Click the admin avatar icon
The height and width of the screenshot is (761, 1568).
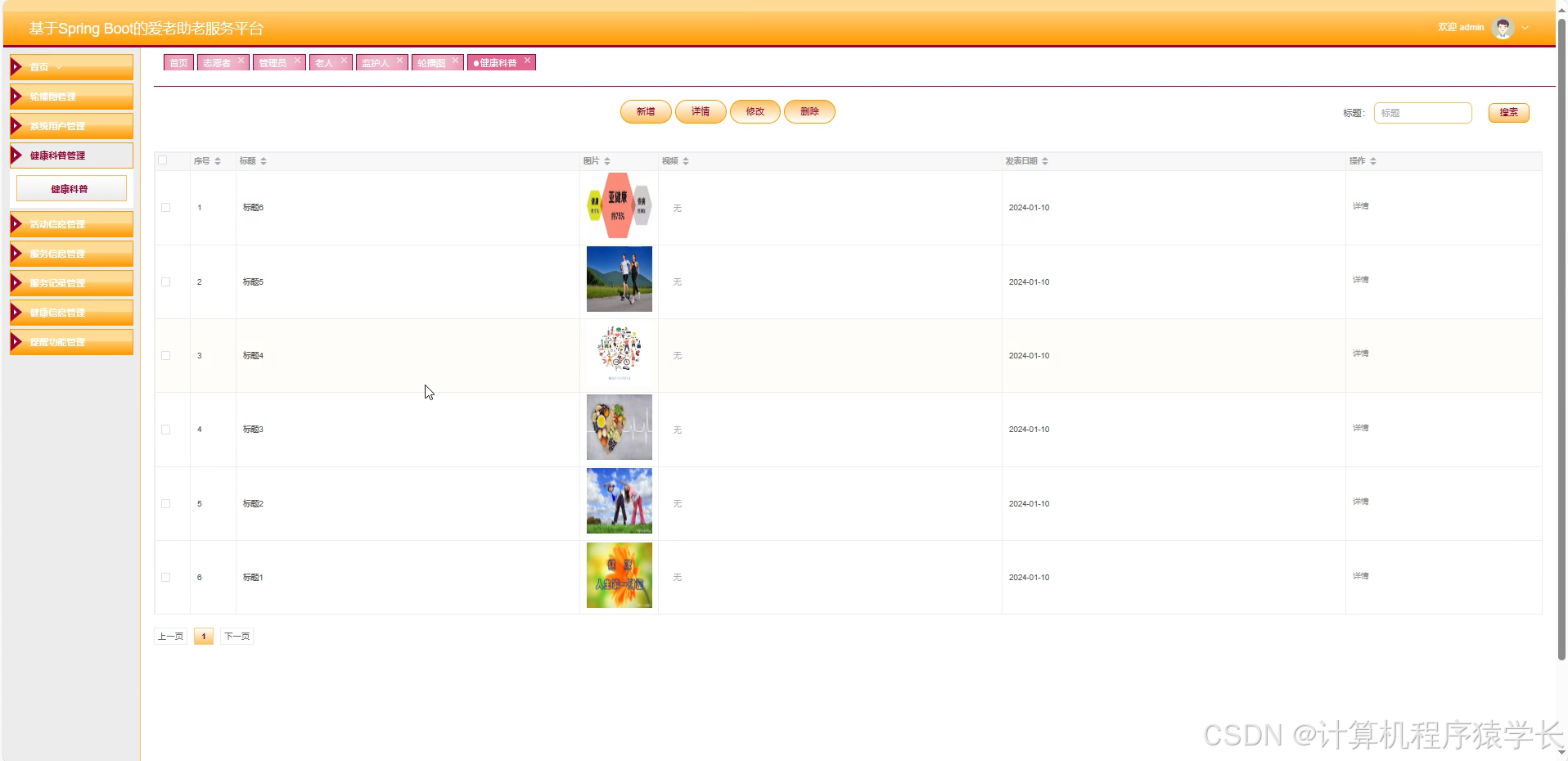pyautogui.click(x=1503, y=28)
